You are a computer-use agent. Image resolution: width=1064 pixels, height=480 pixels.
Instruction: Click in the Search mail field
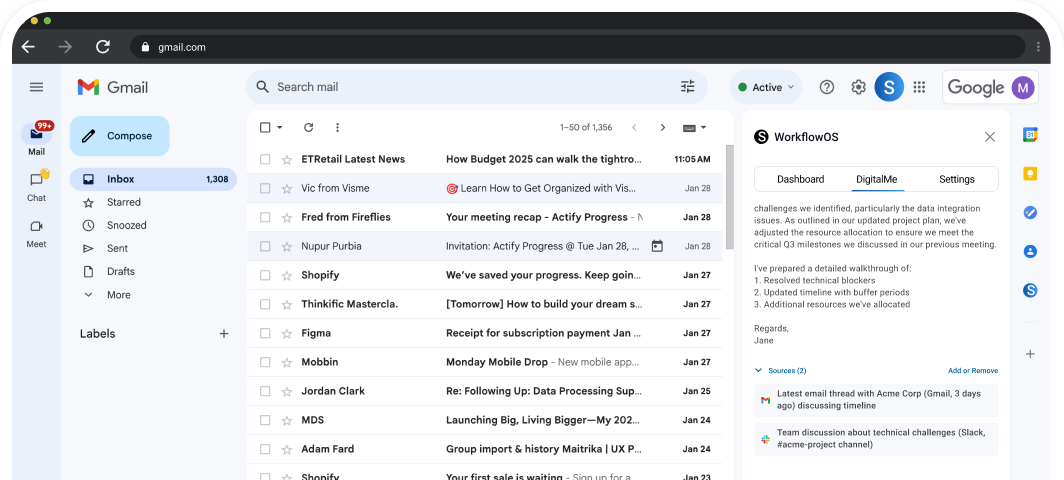click(x=475, y=87)
